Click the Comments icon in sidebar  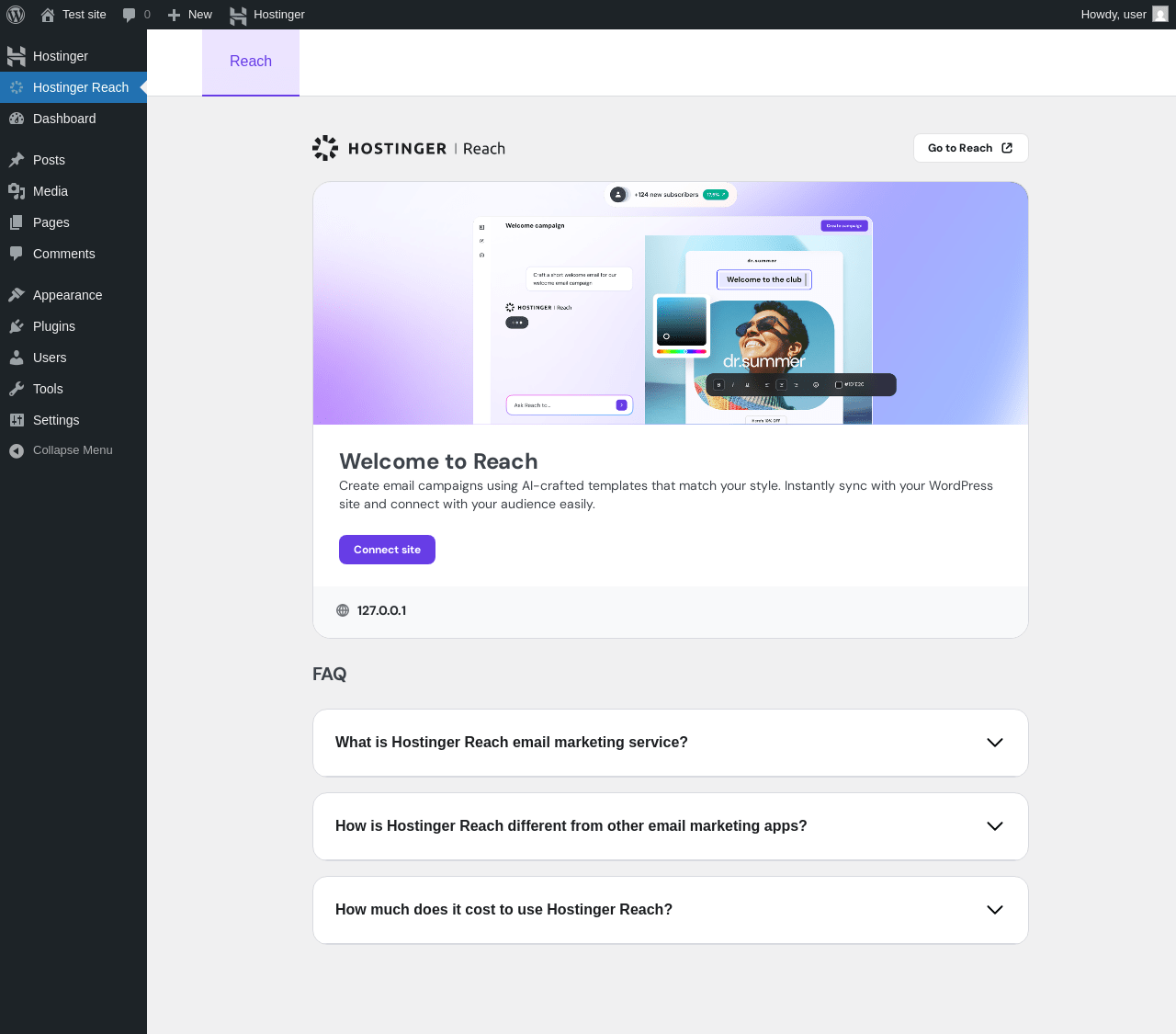click(17, 254)
